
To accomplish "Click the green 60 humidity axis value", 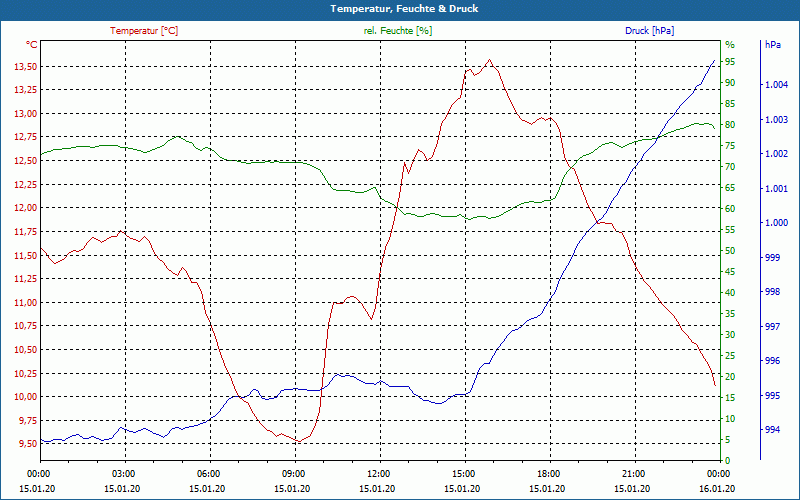I will [730, 209].
